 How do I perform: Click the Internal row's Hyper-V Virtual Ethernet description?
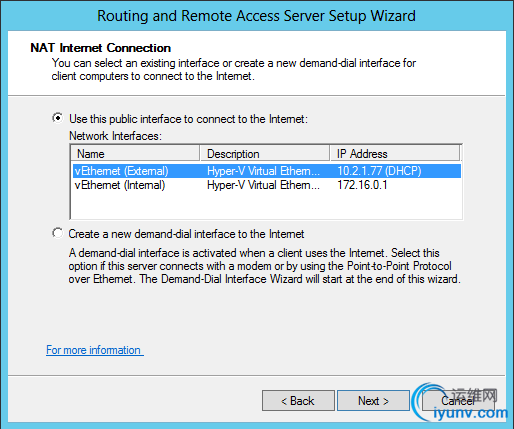(263, 185)
